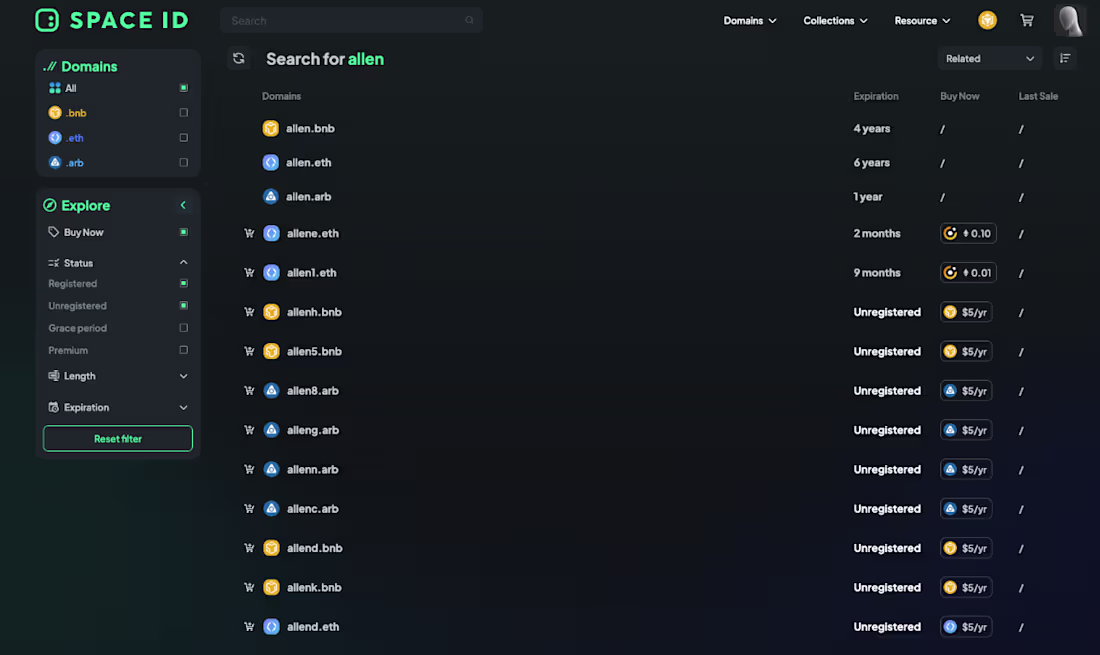Check the .arb domain filter
1100x655 pixels.
pyautogui.click(x=184, y=163)
